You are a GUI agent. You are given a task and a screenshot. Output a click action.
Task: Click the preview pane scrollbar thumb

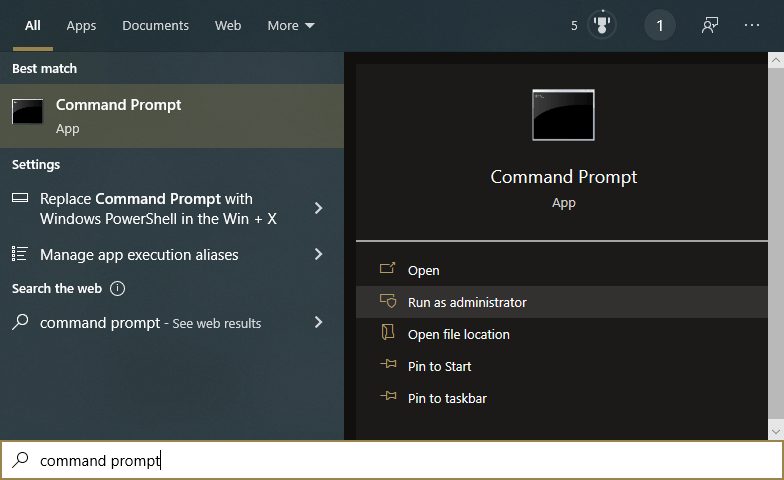[776, 244]
